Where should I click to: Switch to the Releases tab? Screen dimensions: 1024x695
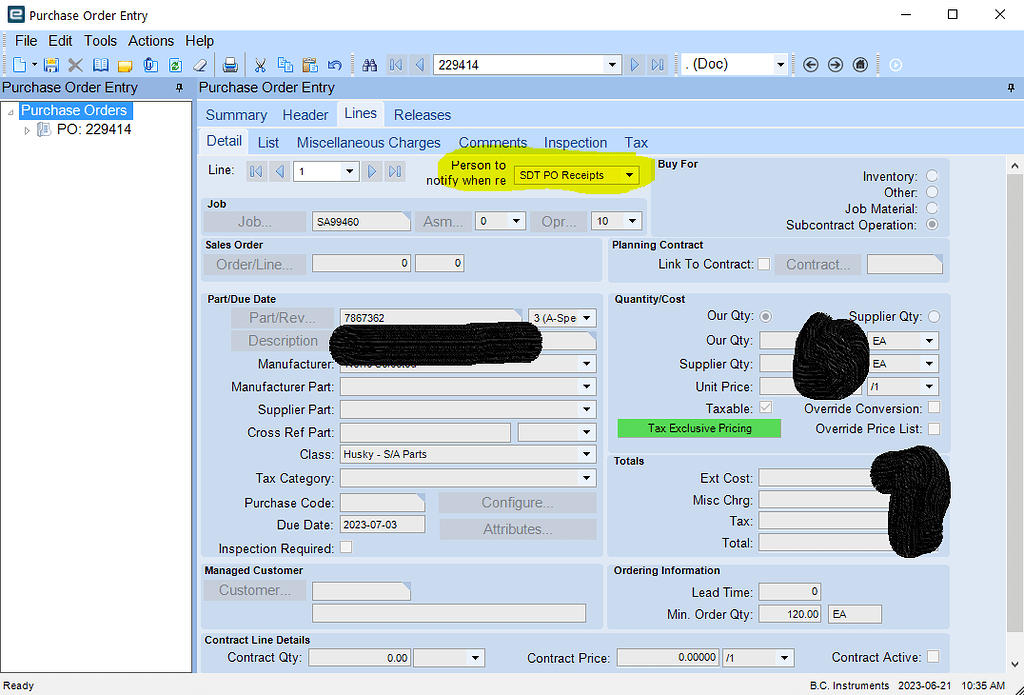coord(421,115)
